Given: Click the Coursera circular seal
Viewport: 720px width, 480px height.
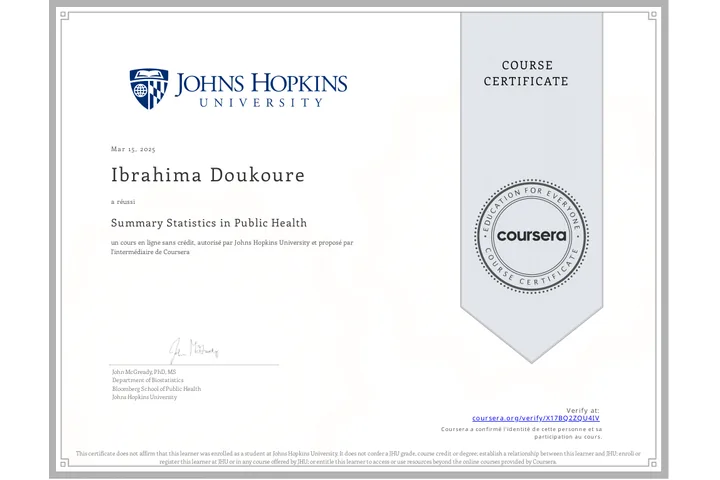Looking at the screenshot, I should pos(532,236).
